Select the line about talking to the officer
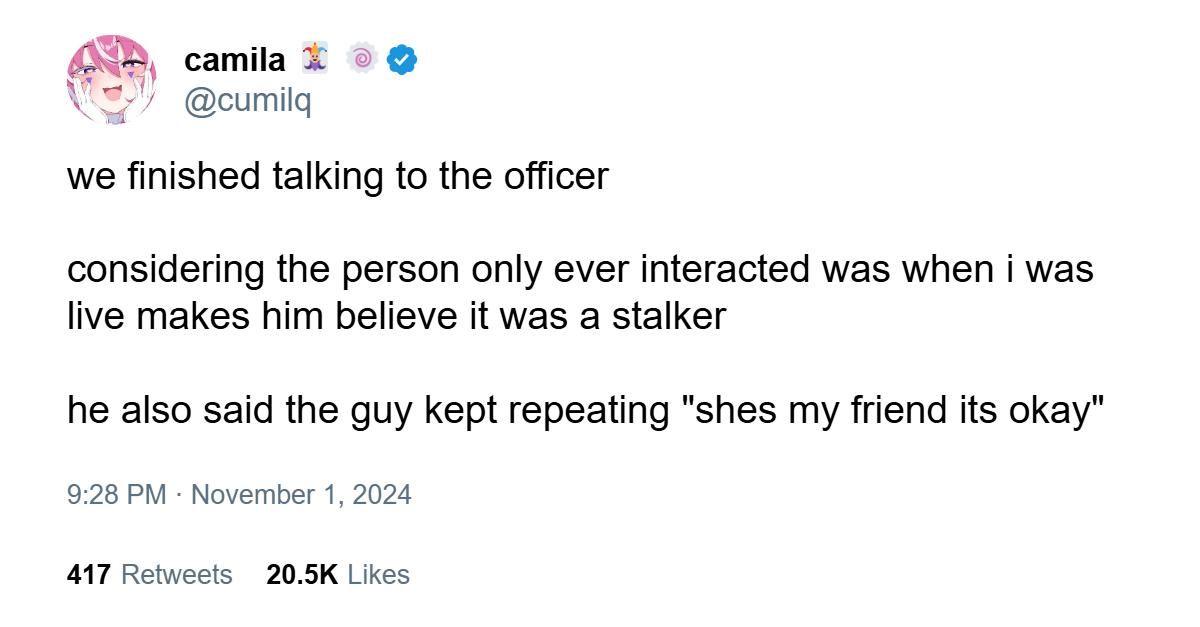The width and height of the screenshot is (1200, 627). point(338,177)
